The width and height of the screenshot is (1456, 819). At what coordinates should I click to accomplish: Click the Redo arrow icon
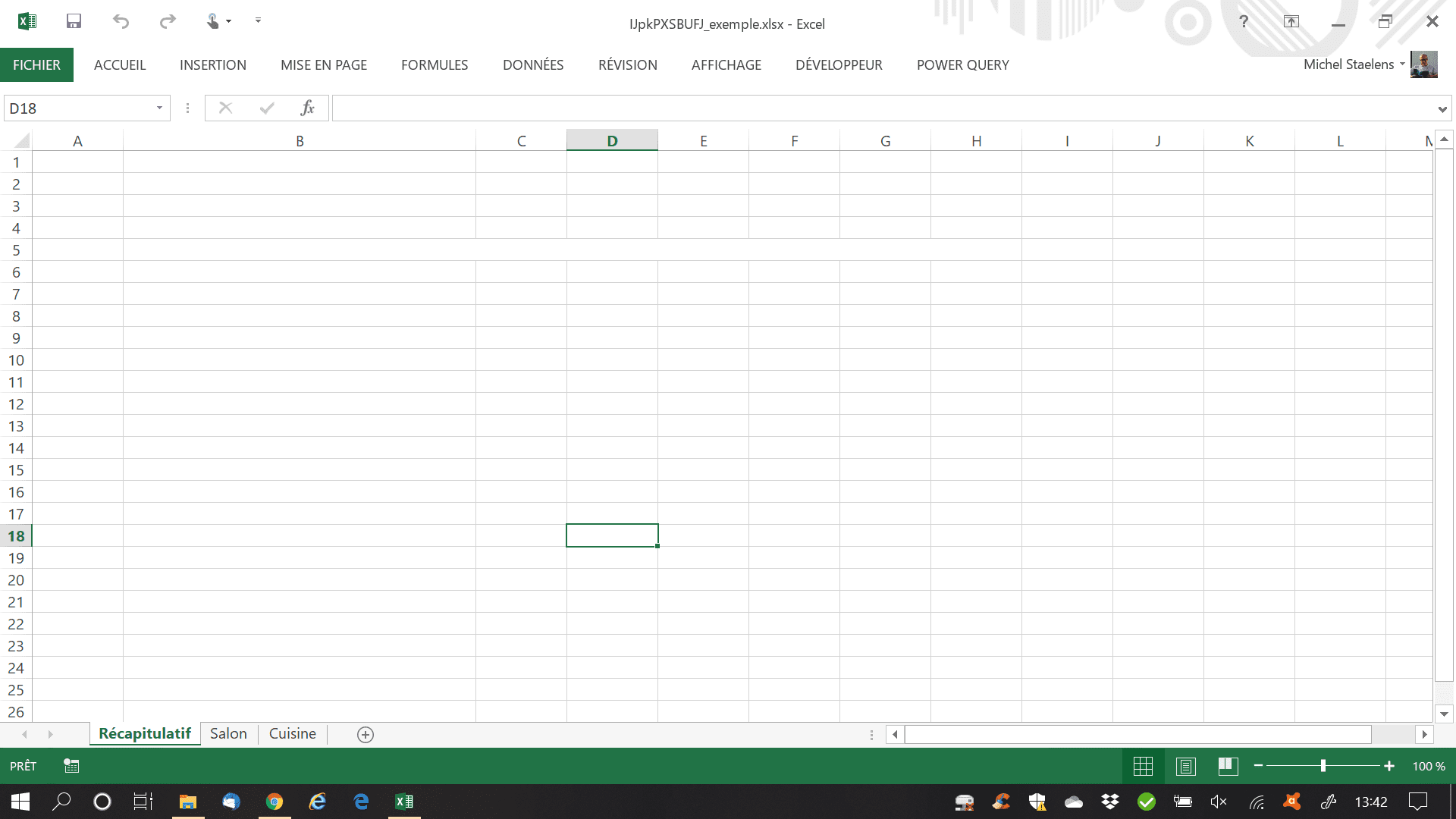pyautogui.click(x=168, y=21)
